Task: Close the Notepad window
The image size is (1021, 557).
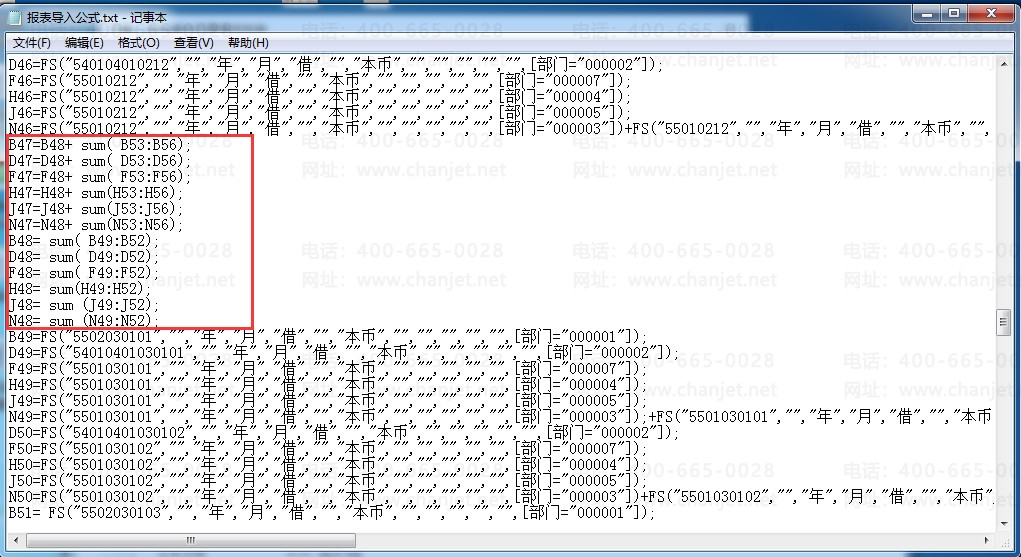Action: 991,13
